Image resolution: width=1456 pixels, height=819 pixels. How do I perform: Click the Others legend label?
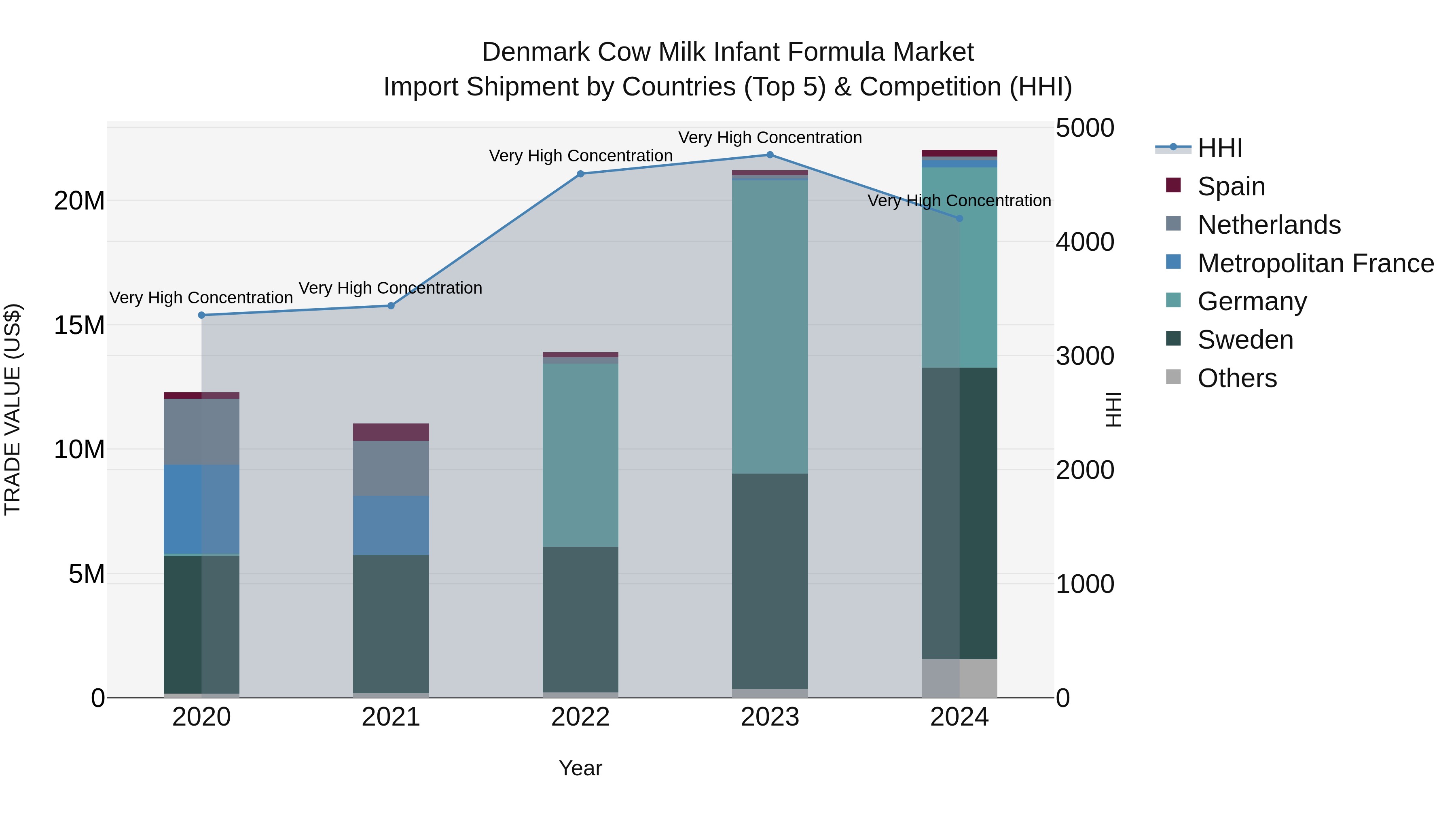[1237, 378]
